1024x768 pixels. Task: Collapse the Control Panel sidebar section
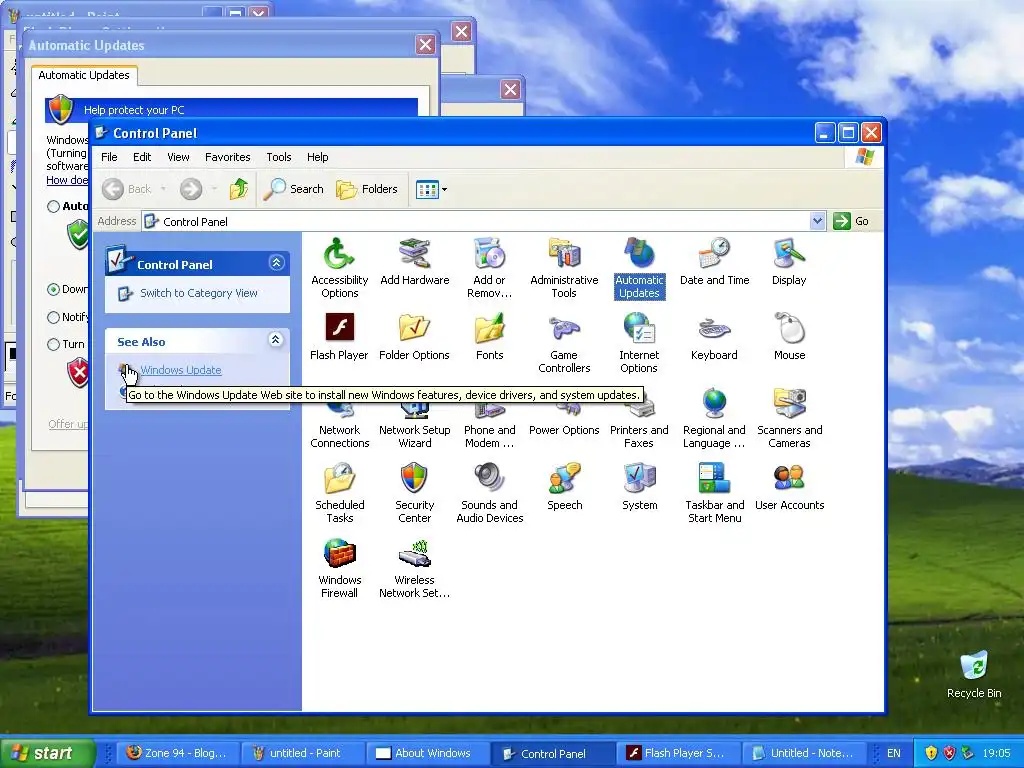[276, 263]
